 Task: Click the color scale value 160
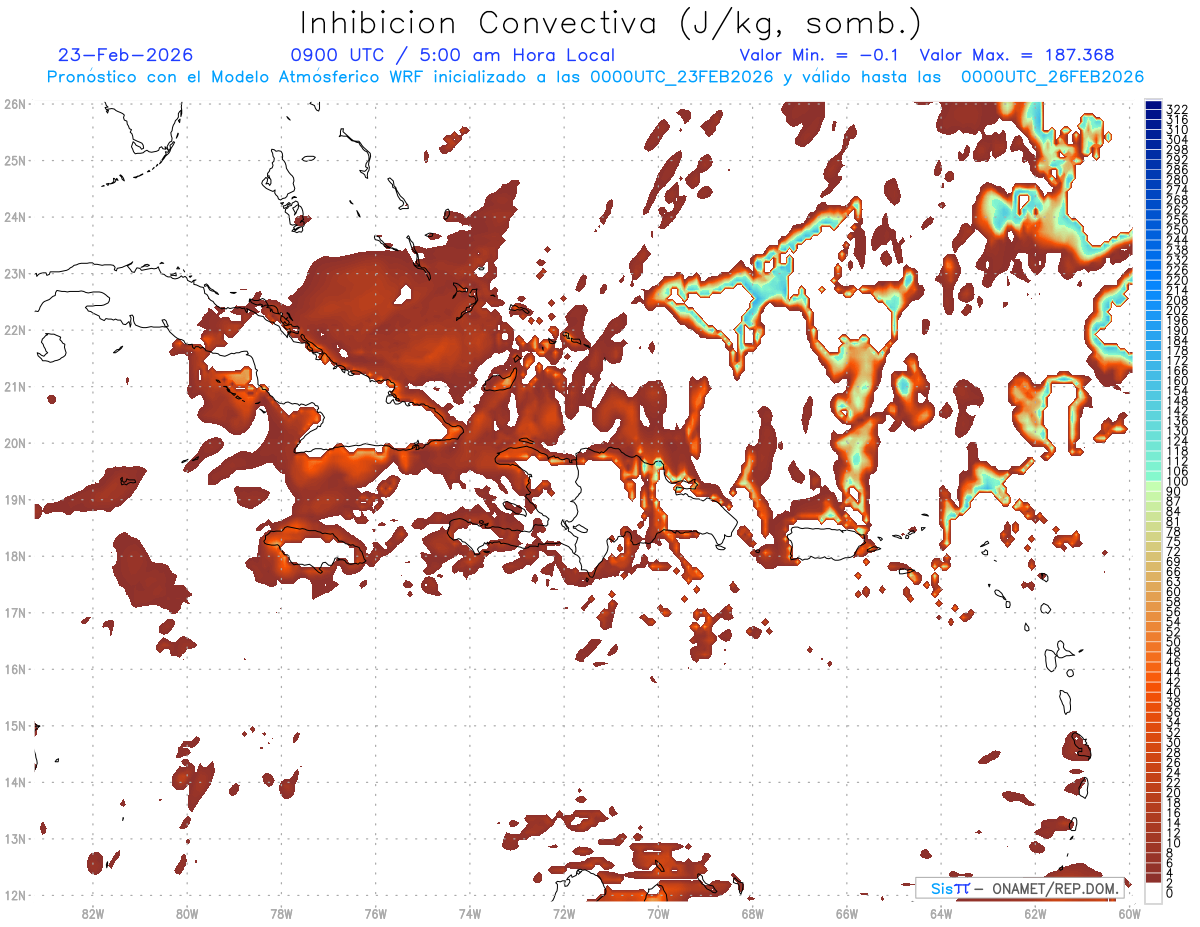point(1177,380)
